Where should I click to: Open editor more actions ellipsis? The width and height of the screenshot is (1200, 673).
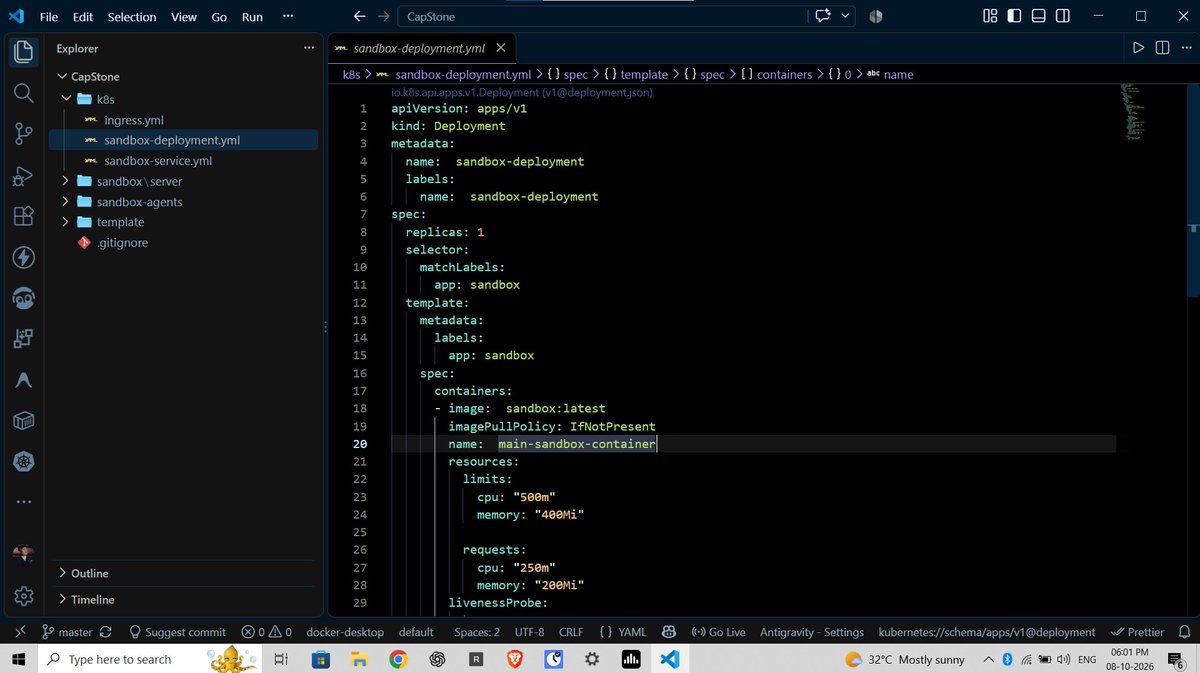point(1185,47)
